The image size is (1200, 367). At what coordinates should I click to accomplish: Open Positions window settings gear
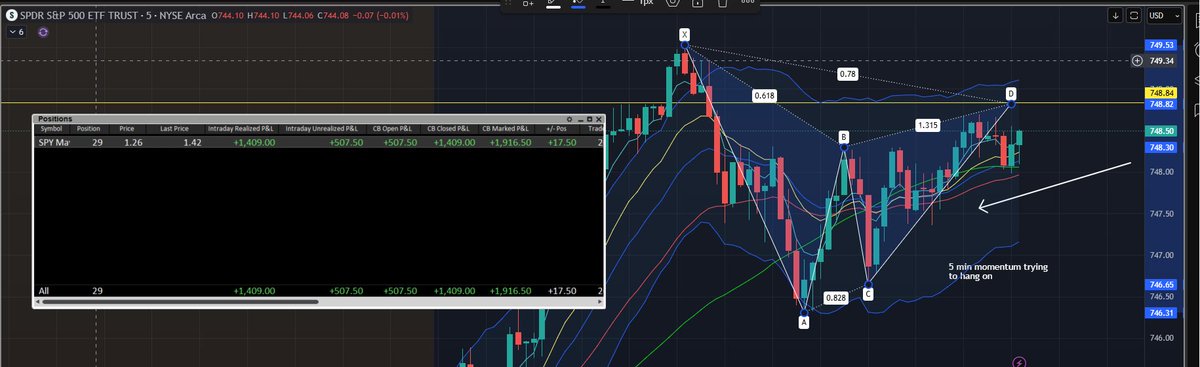tap(568, 119)
